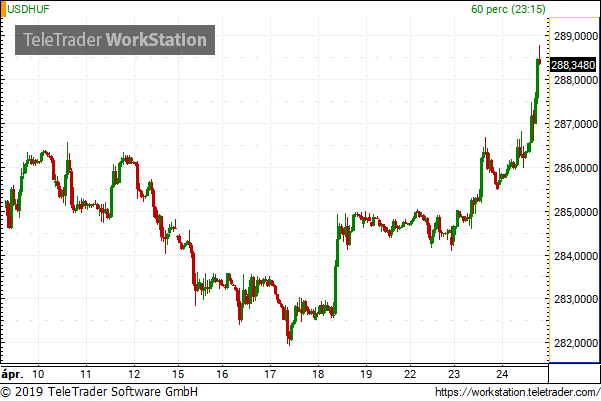Click the orange marker beside USDHUF
The width and height of the screenshot is (601, 401).
tap(3, 9)
